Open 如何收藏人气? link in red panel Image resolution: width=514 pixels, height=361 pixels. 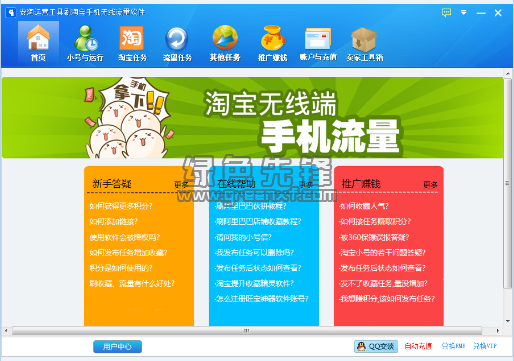pyautogui.click(x=364, y=206)
